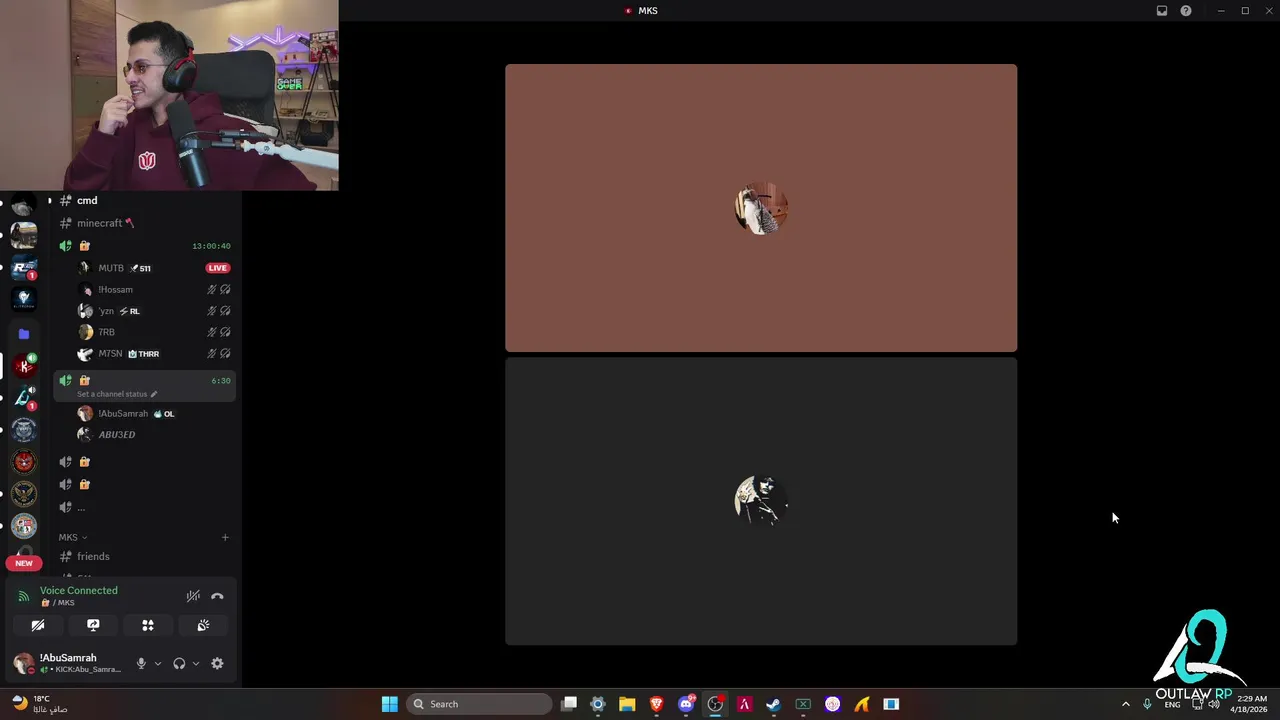Image resolution: width=1280 pixels, height=720 pixels.
Task: Open the activities launcher button
Action: [x=148, y=625]
